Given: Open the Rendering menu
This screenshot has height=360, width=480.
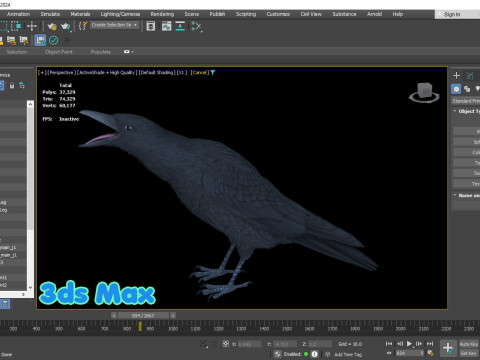Looking at the screenshot, I should [x=162, y=14].
